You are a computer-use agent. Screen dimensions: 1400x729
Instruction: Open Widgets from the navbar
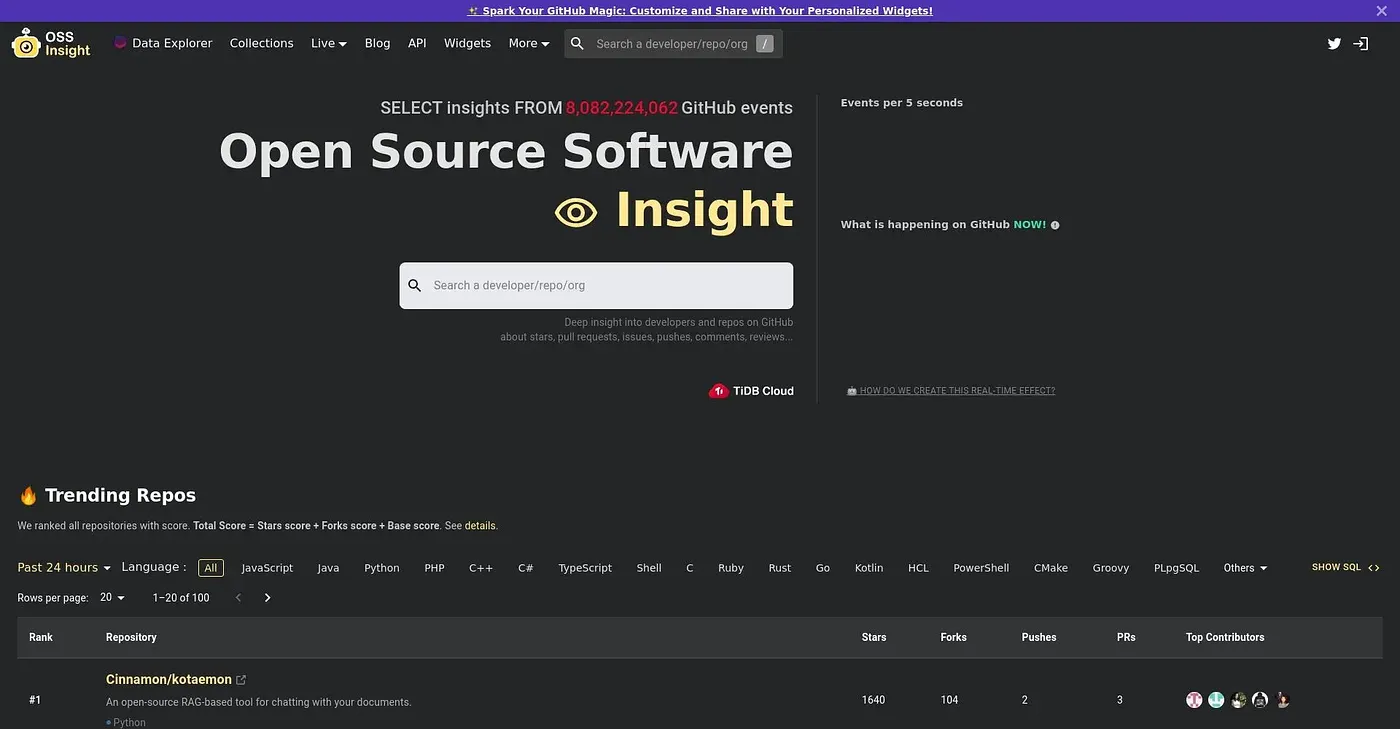pyautogui.click(x=467, y=44)
